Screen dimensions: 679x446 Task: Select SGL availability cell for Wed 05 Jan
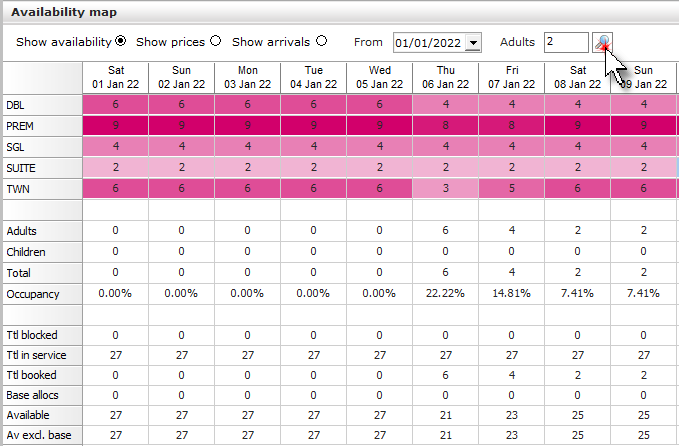click(379, 147)
